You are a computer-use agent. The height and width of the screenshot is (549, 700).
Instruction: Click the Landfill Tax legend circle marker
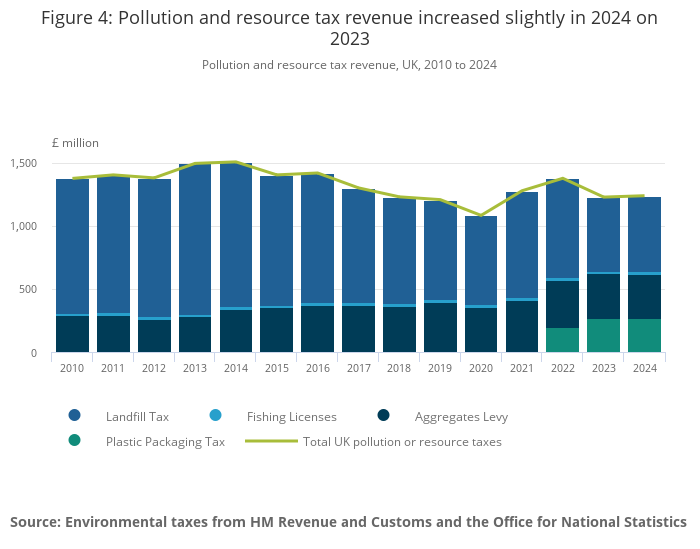(75, 416)
